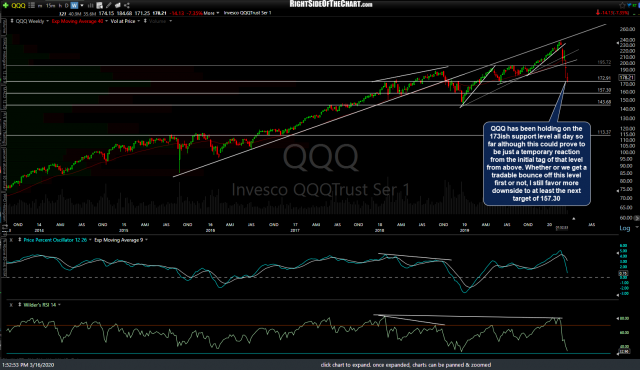Screen dimensions: 640x370
Task: Click the timestamp '1:52:53 PM 3/16/2020'
Action: pos(28,365)
